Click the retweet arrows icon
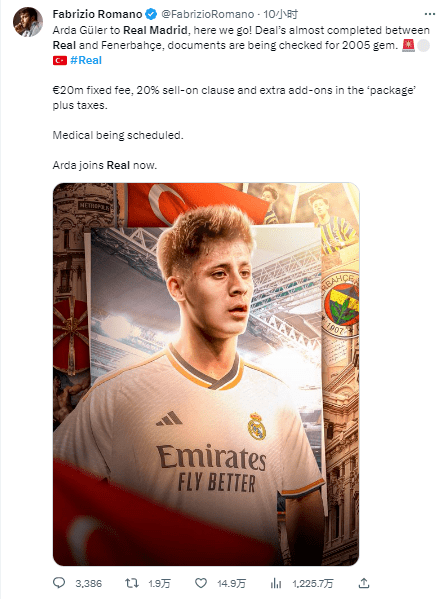This screenshot has width=445, height=599. [132, 583]
